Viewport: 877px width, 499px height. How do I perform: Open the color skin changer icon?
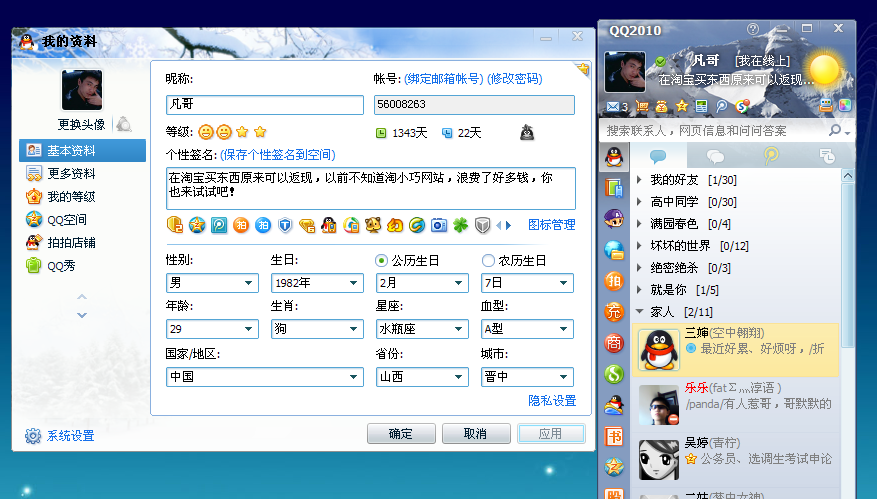(x=845, y=105)
